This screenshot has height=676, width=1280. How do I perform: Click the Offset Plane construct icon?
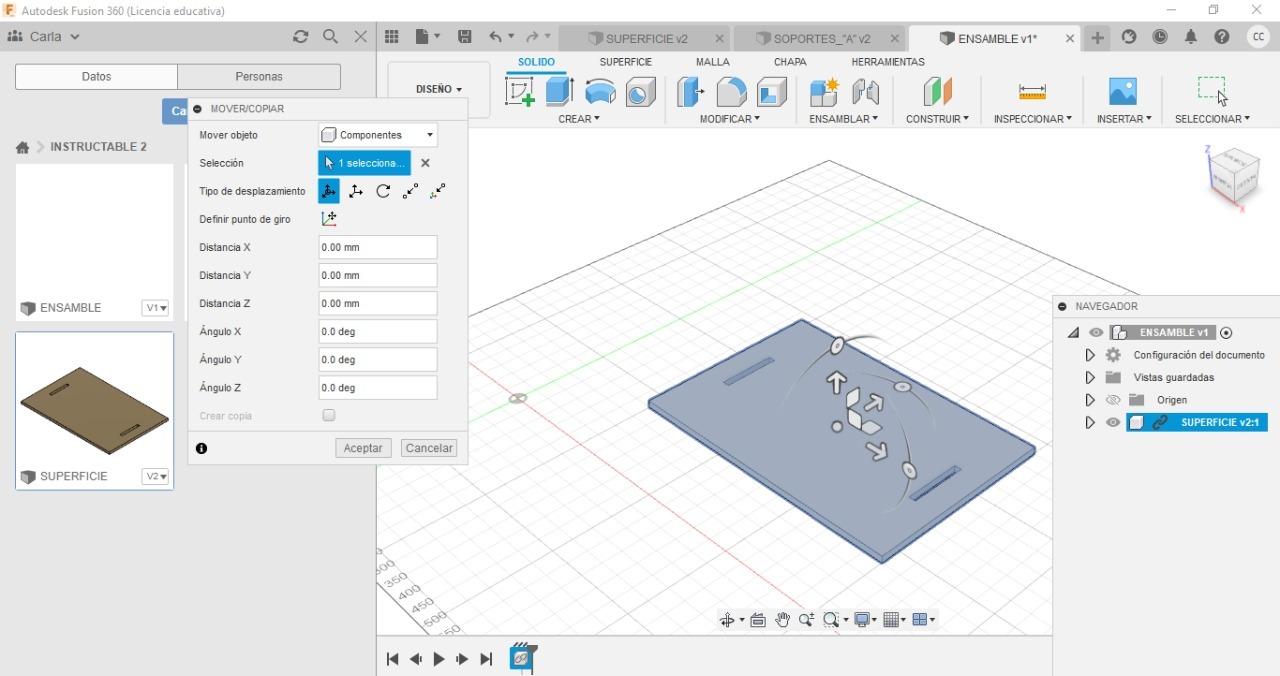coord(937,92)
